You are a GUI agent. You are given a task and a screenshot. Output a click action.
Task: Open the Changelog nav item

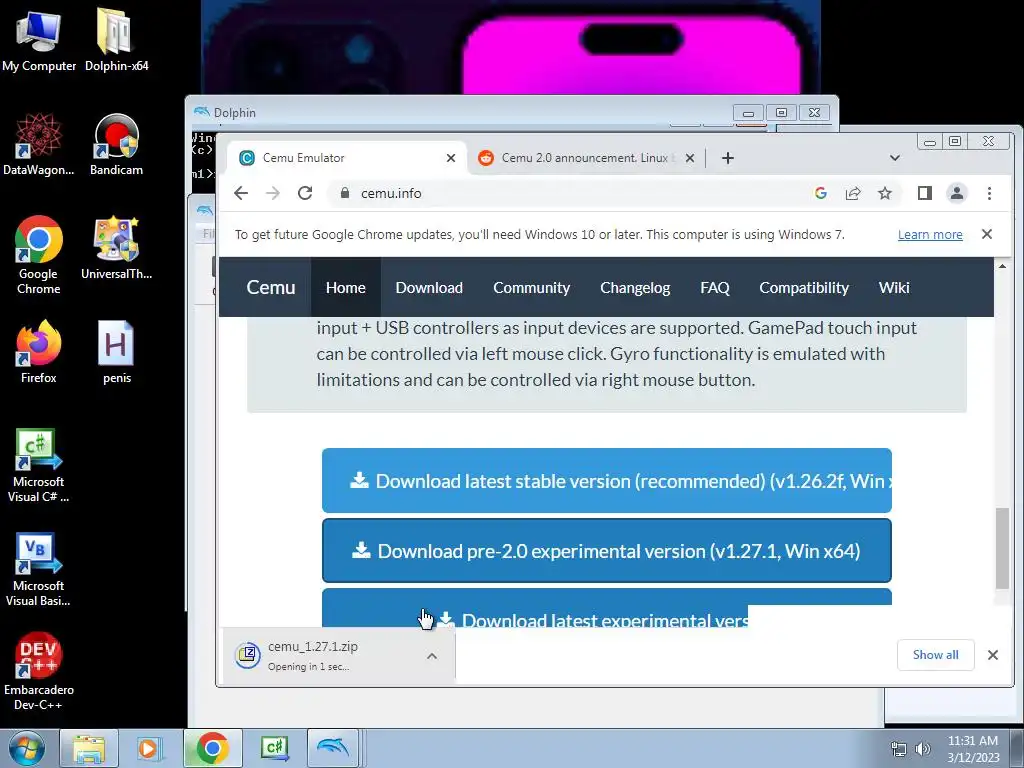pyautogui.click(x=635, y=287)
